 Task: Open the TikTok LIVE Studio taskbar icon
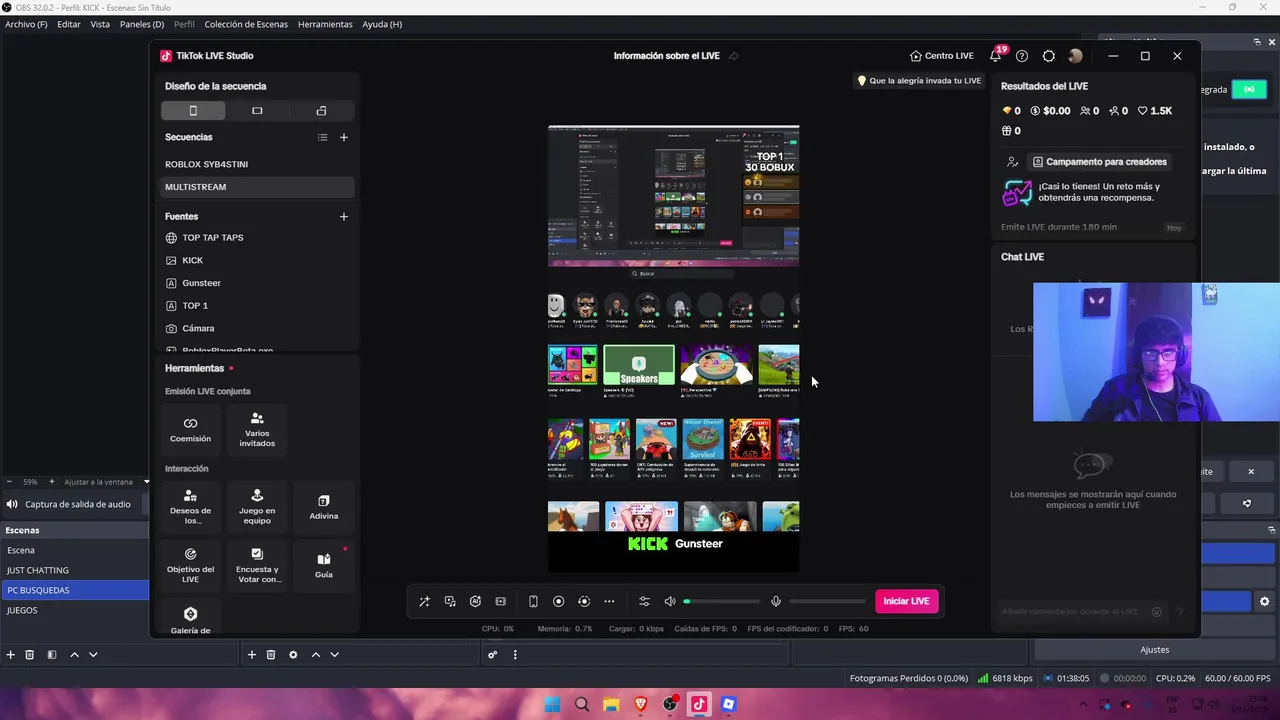click(x=699, y=704)
